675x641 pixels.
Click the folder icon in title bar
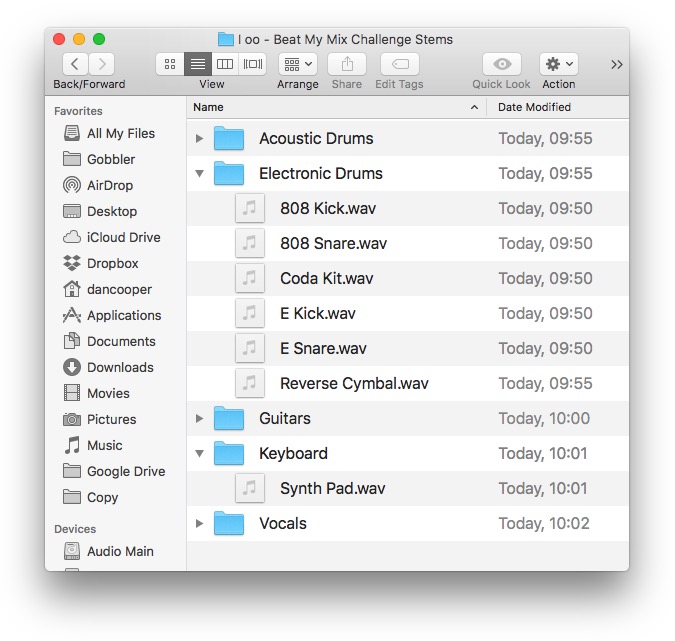click(x=226, y=39)
